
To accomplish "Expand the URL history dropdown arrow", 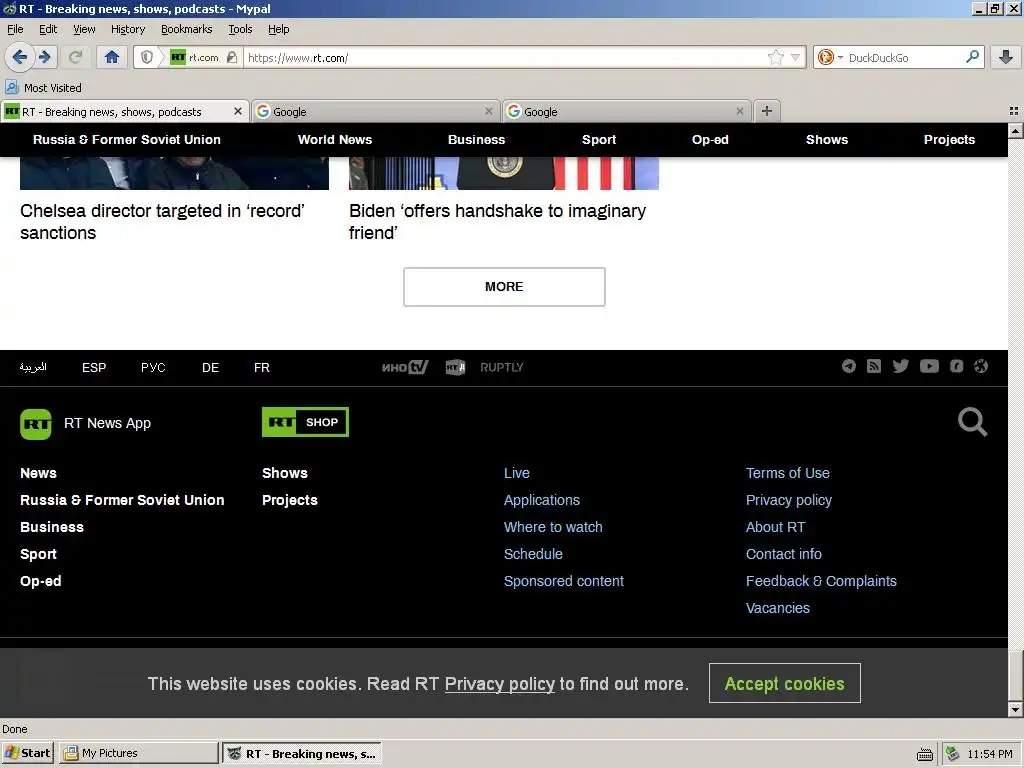I will pos(795,57).
